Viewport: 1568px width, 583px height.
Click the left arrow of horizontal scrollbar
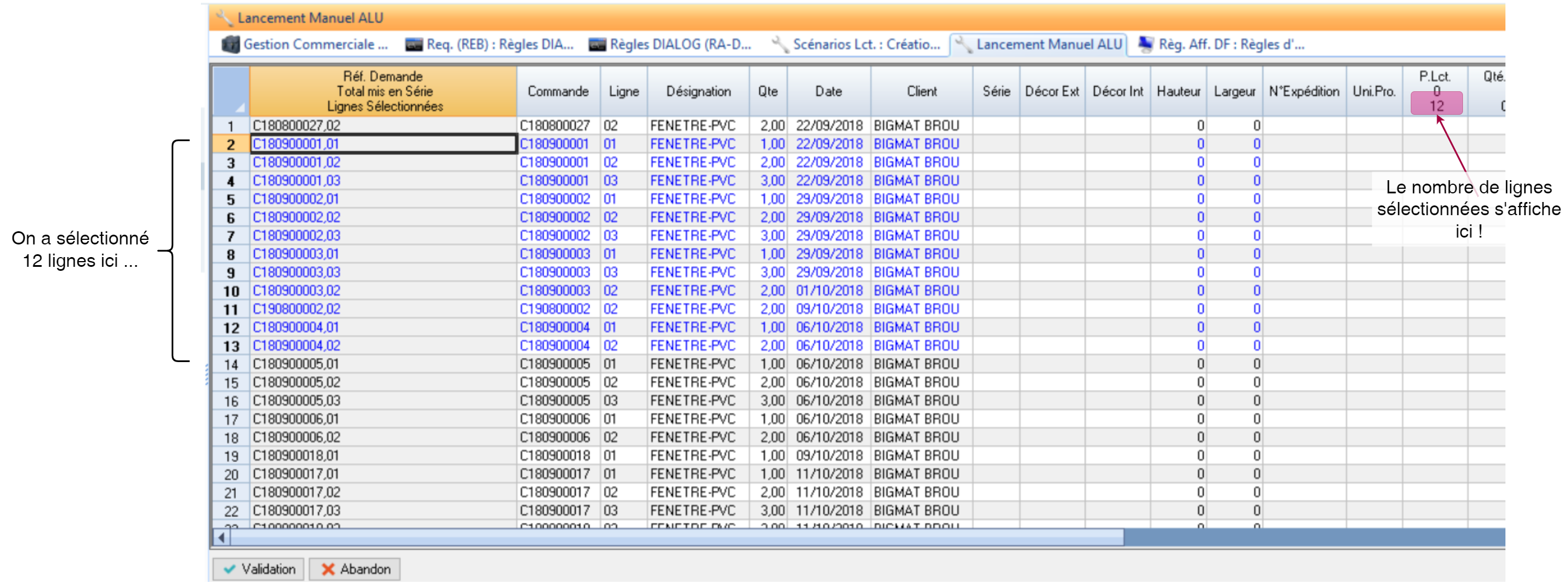pyautogui.click(x=222, y=537)
